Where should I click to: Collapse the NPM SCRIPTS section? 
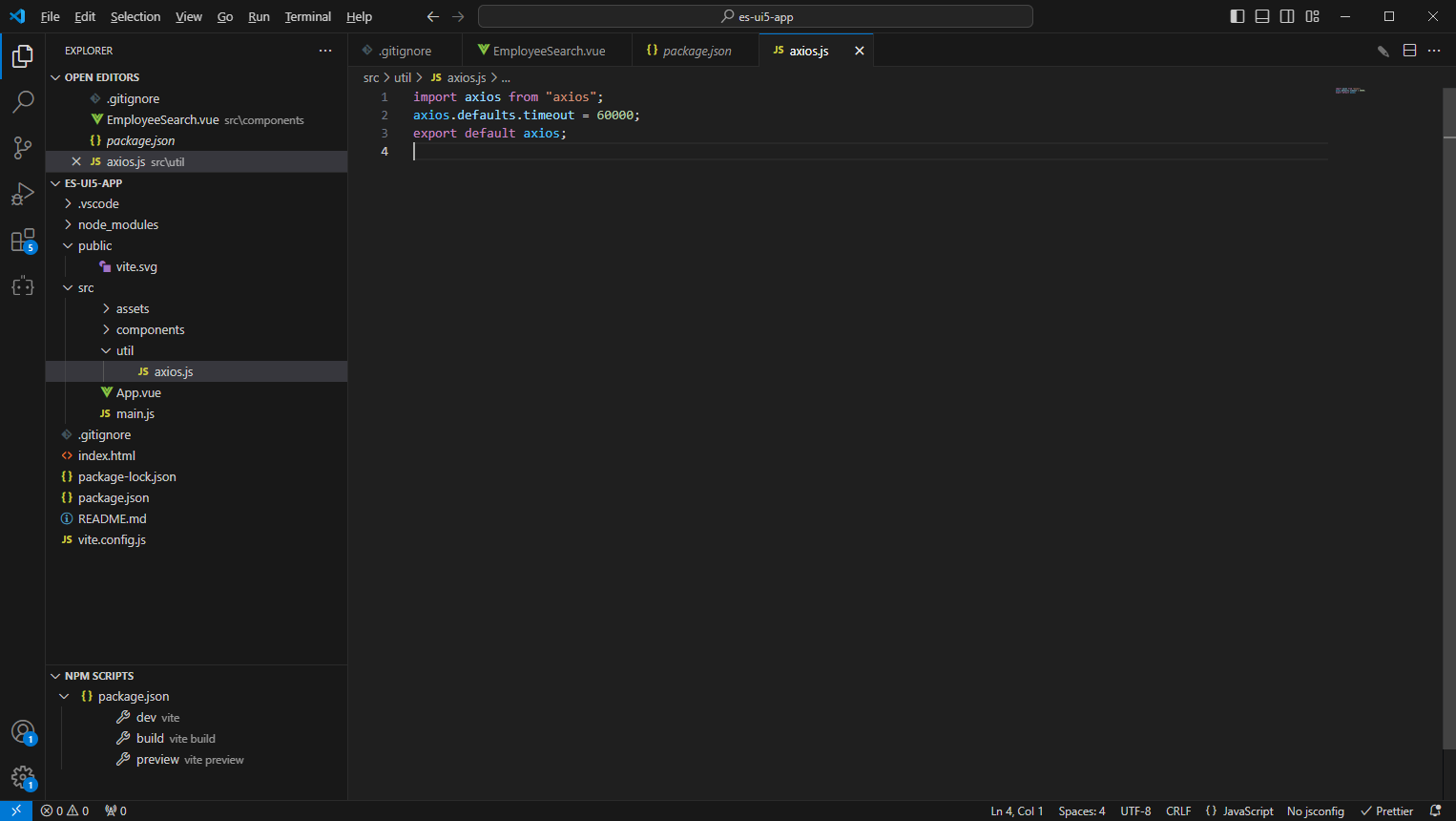pos(99,676)
